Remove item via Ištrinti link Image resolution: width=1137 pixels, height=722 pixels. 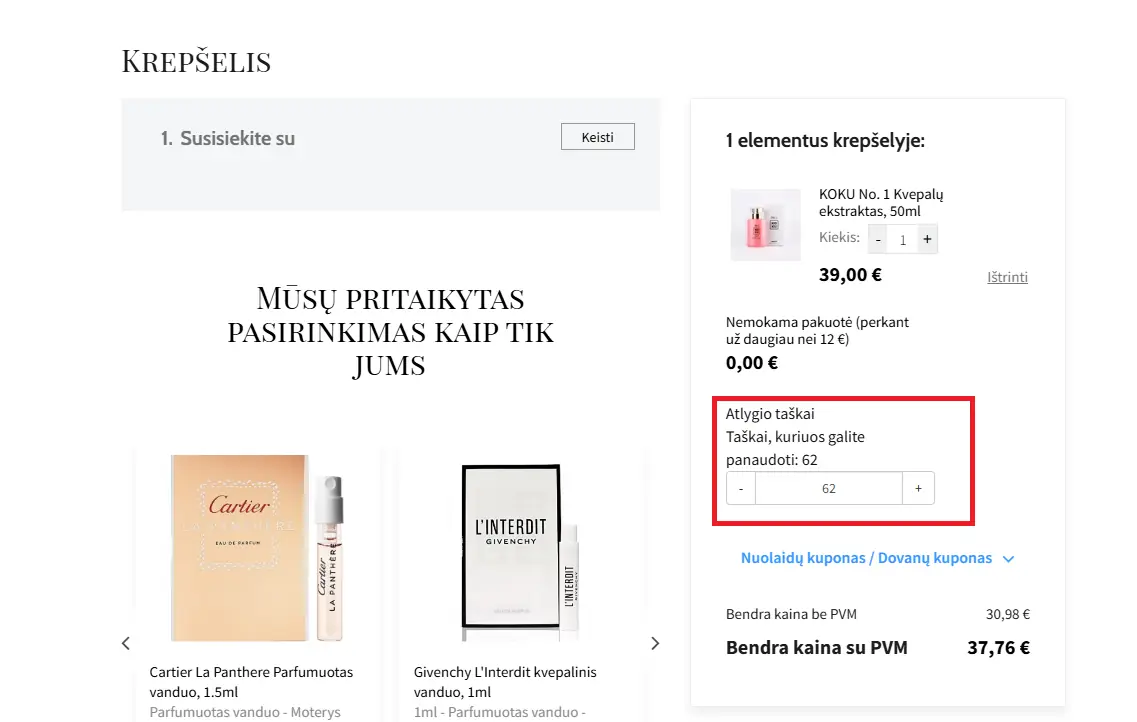tap(1007, 277)
